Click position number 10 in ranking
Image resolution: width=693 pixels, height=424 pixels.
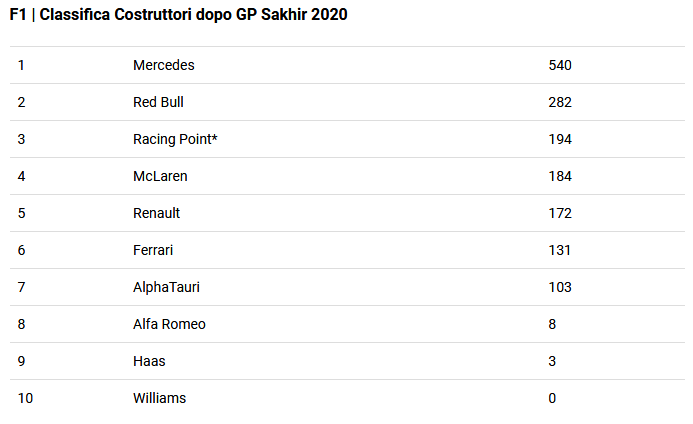click(x=25, y=398)
